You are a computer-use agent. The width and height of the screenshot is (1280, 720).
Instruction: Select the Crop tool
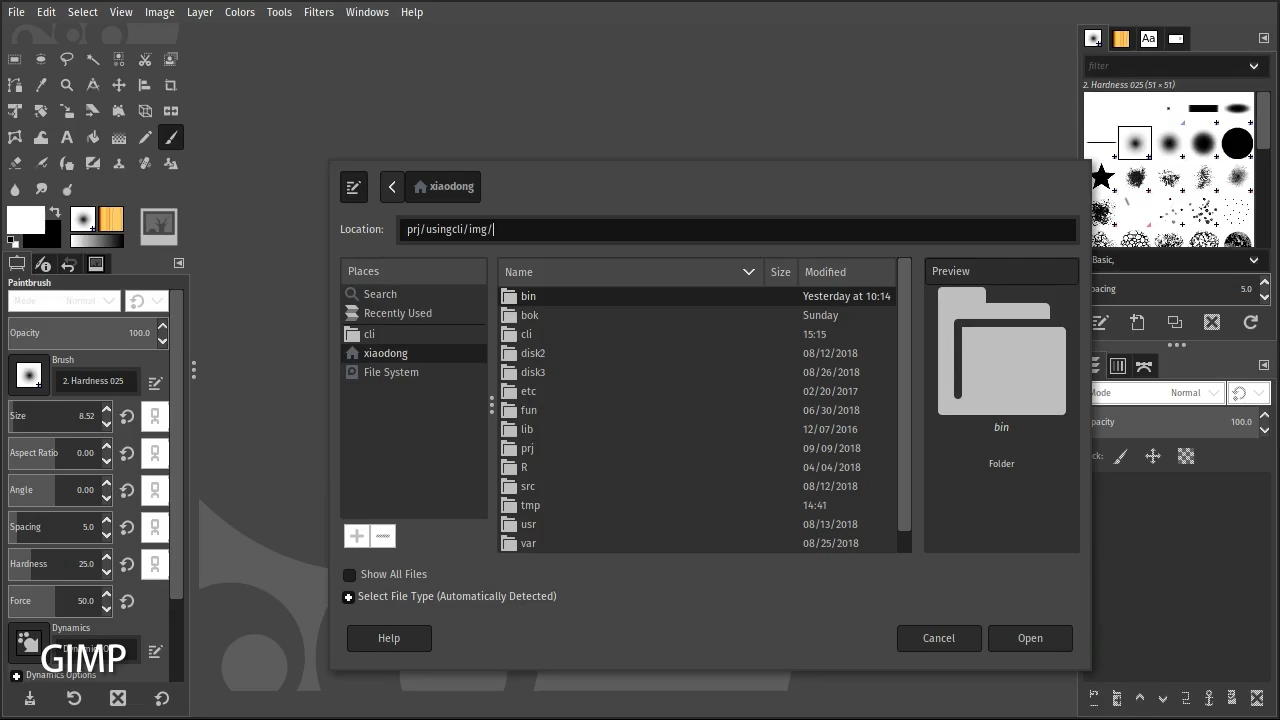tap(171, 85)
